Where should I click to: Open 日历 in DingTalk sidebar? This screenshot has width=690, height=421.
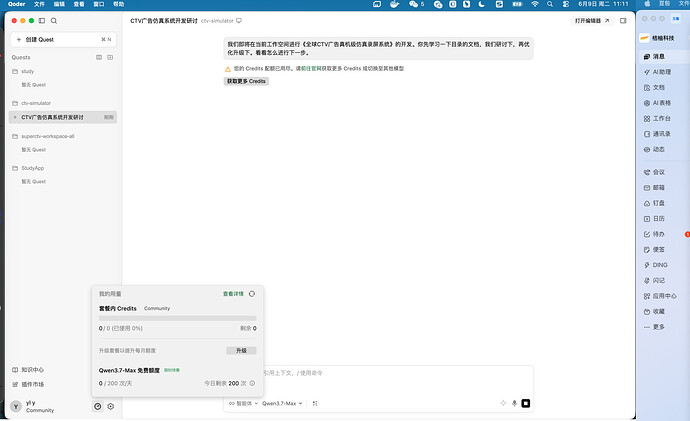(x=655, y=219)
